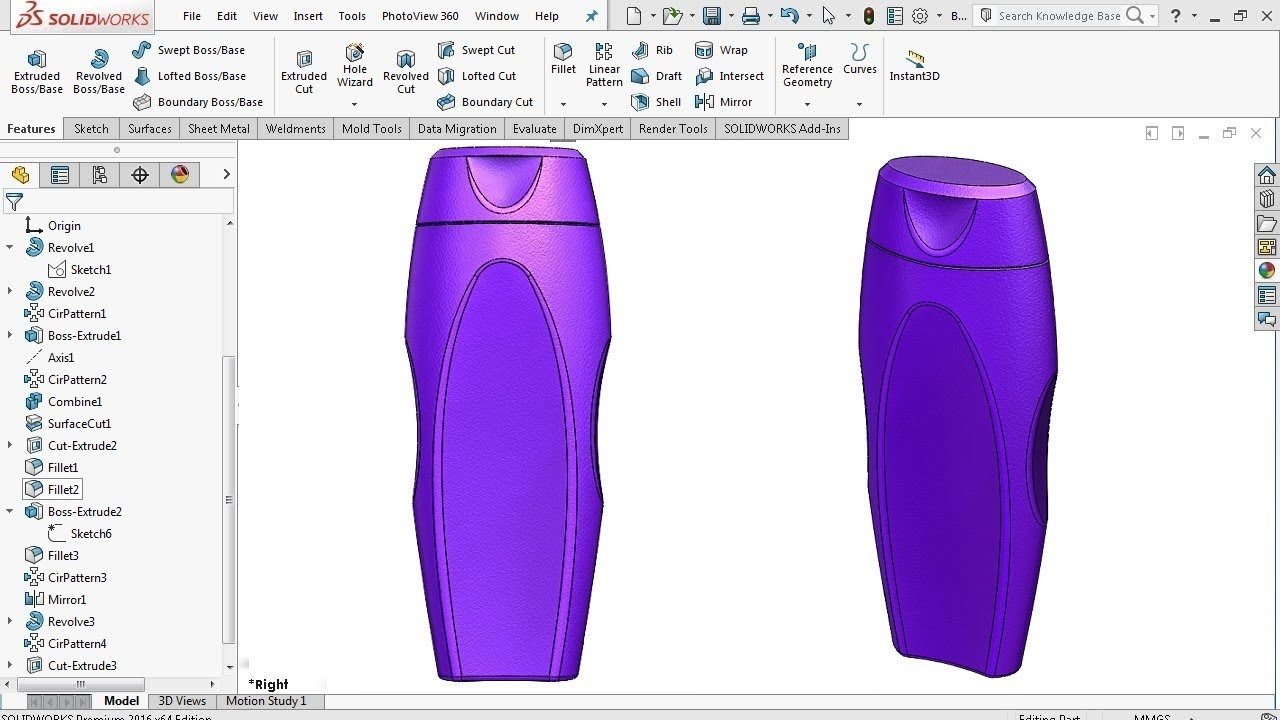The height and width of the screenshot is (720, 1280).
Task: Open the PhotoView 360 menu
Action: click(x=420, y=16)
